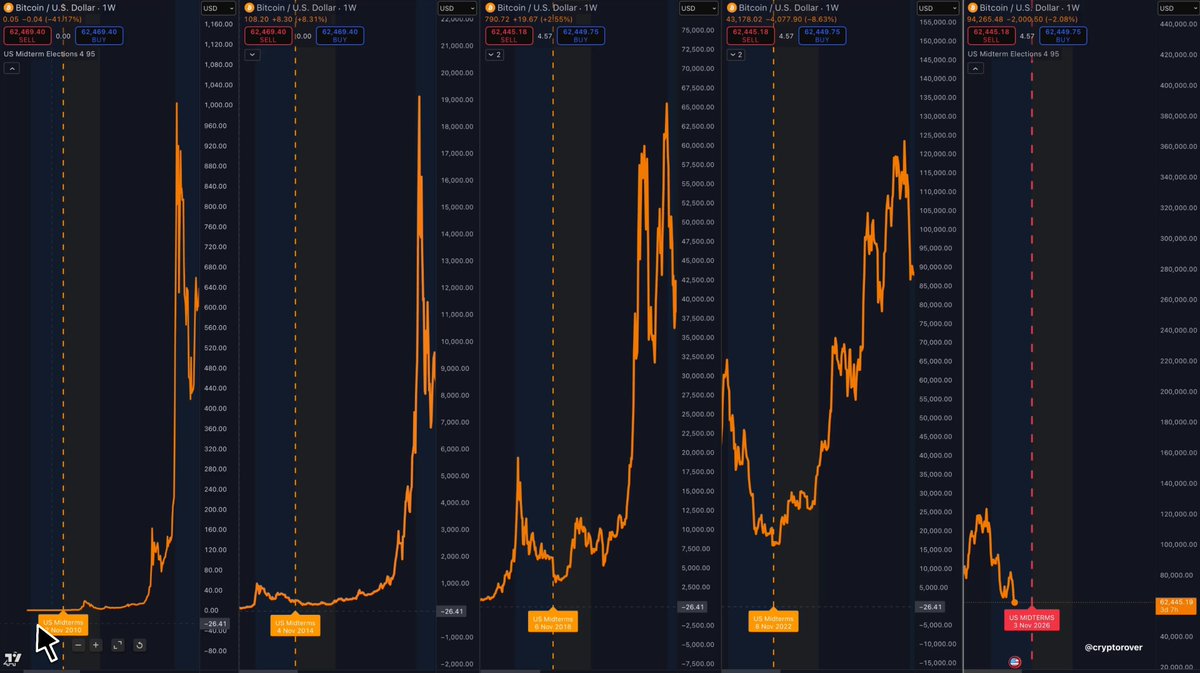Toggle fullscreen with the expand-arrows chart icon
This screenshot has width=1200, height=673.
point(117,645)
